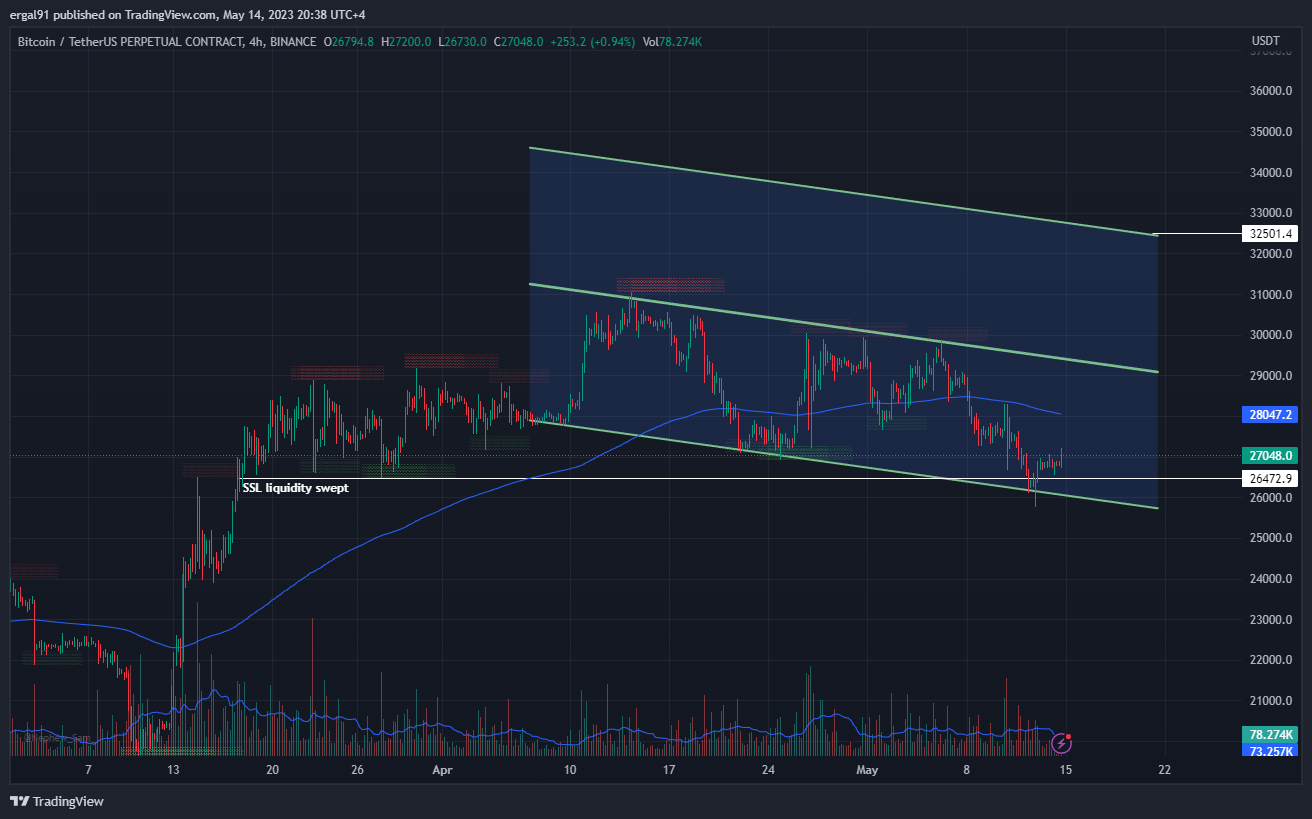Click the 23000.0 price axis label
The width and height of the screenshot is (1312, 819).
coord(1269,620)
